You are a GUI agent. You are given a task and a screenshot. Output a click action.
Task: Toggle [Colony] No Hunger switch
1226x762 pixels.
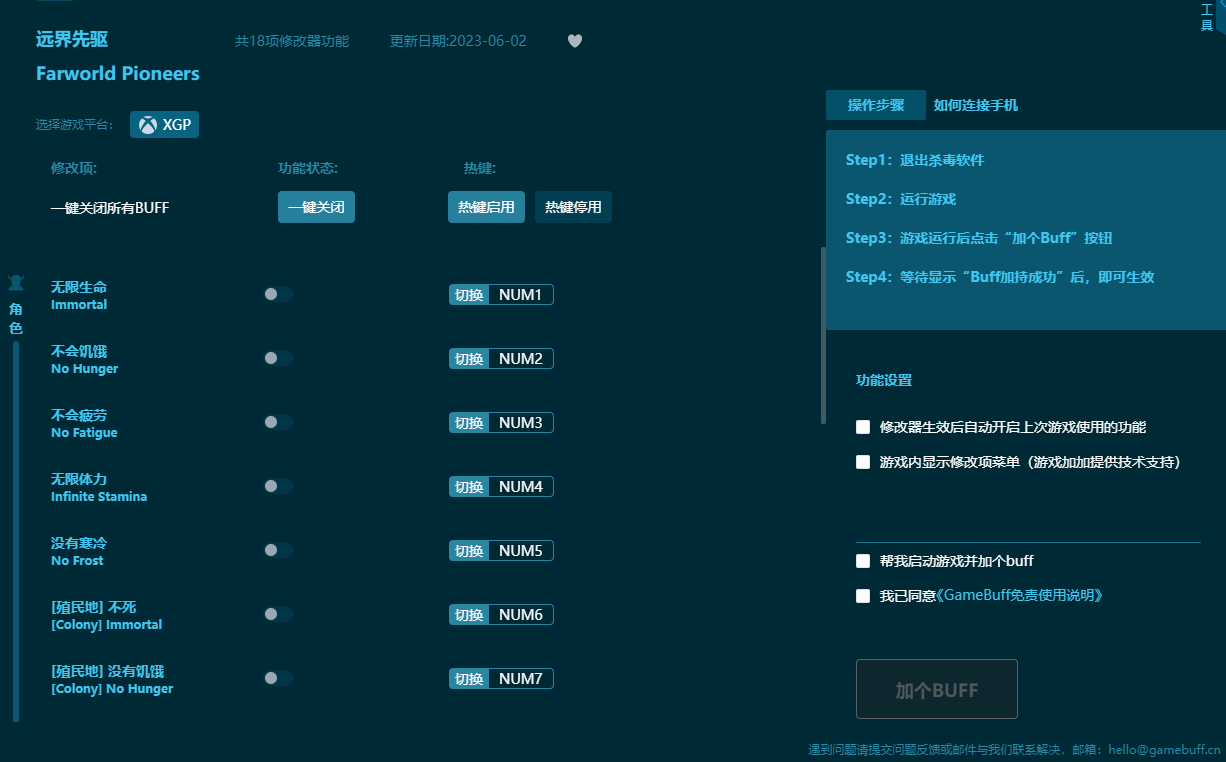click(x=278, y=678)
